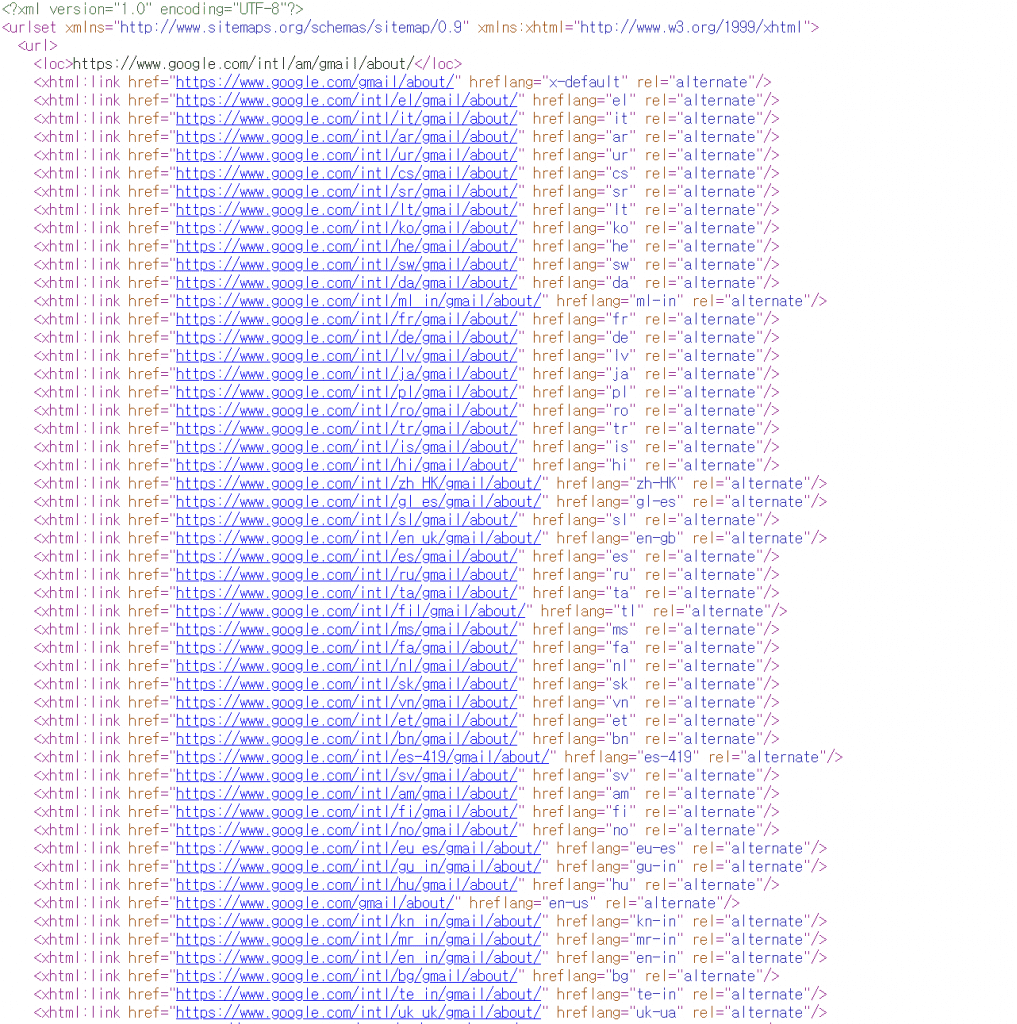Screen dimensions: 1017x1024
Task: Follow the intl/en_uk/gmail/about link
Action: click(x=359, y=539)
